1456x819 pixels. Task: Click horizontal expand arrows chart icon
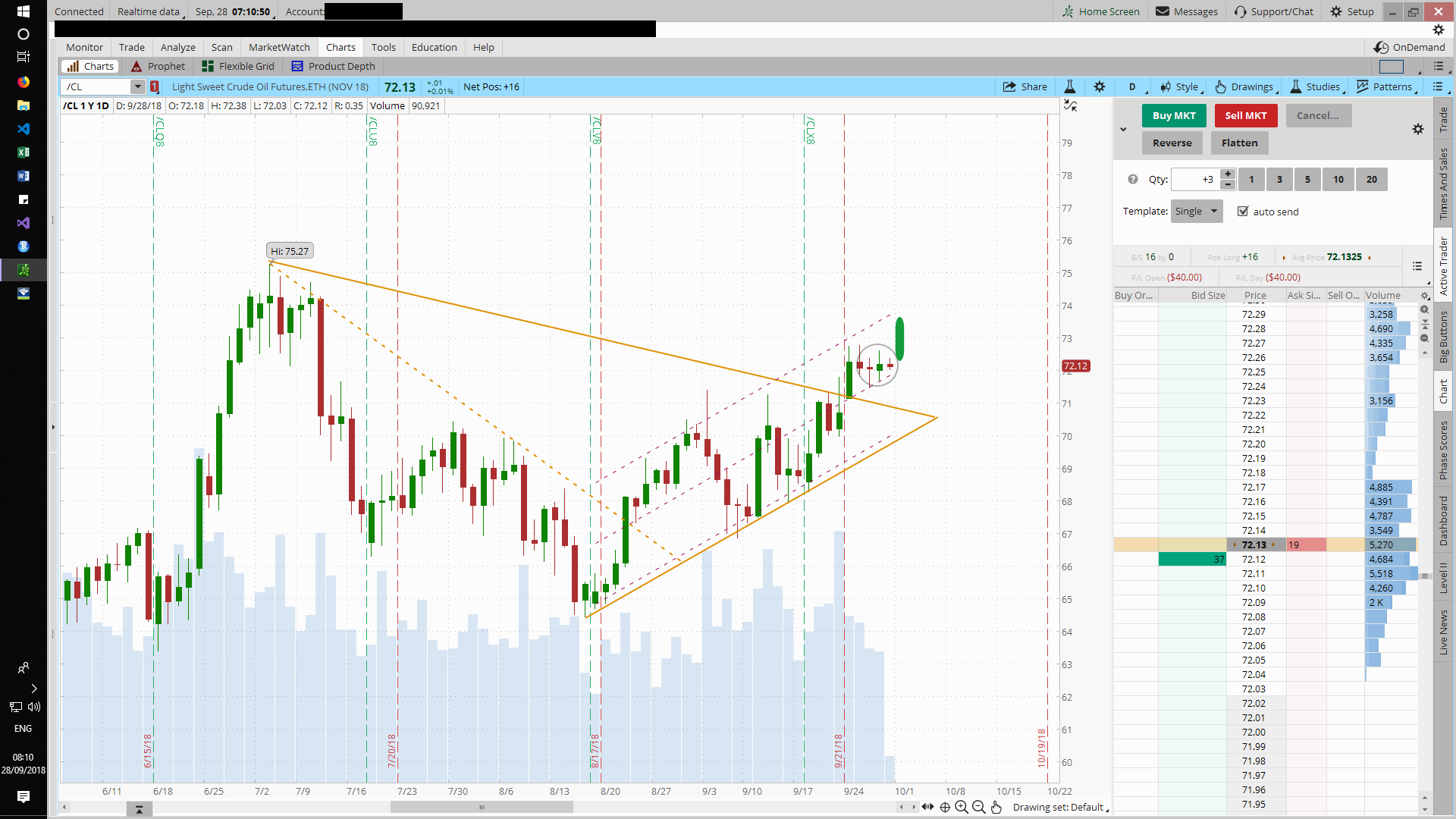click(x=927, y=807)
